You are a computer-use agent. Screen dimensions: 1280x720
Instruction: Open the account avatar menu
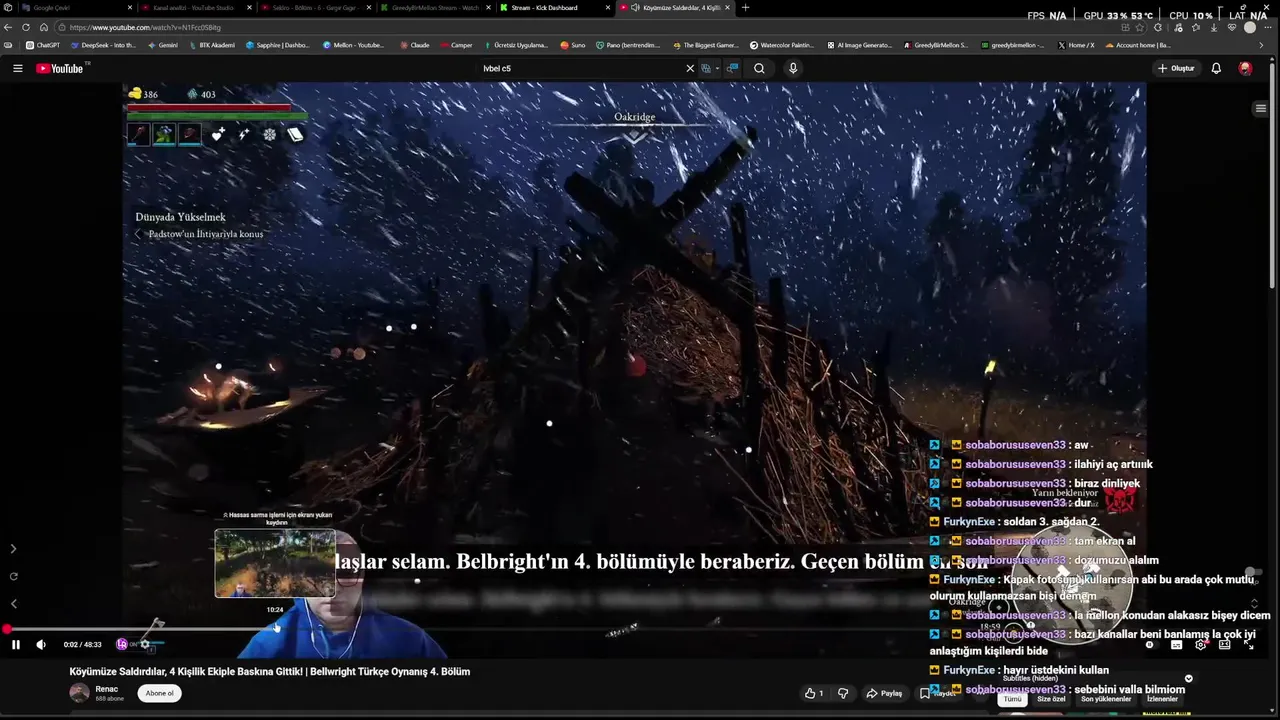(x=1245, y=68)
